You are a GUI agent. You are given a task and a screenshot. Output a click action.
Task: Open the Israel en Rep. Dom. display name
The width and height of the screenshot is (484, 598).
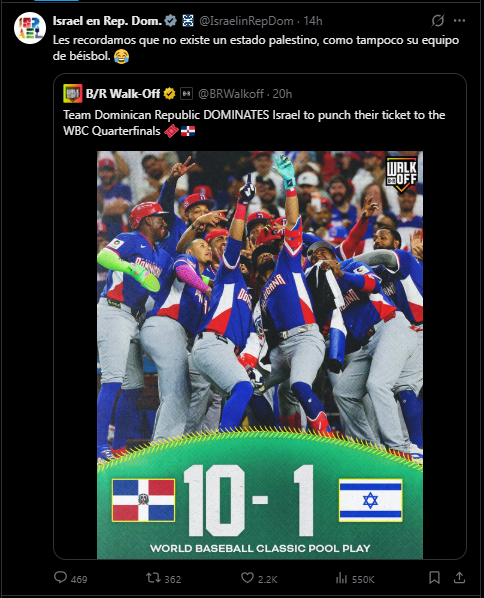(x=108, y=21)
